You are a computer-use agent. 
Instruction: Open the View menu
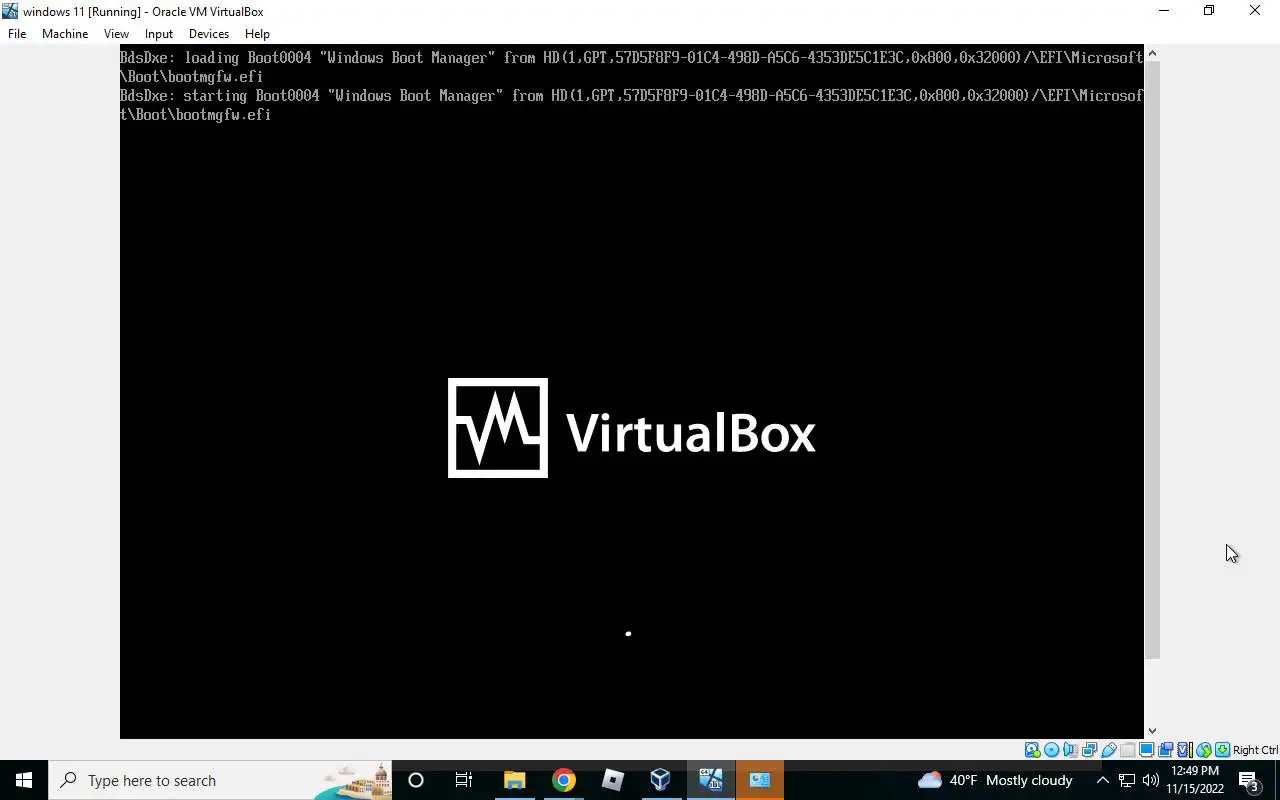coord(116,33)
